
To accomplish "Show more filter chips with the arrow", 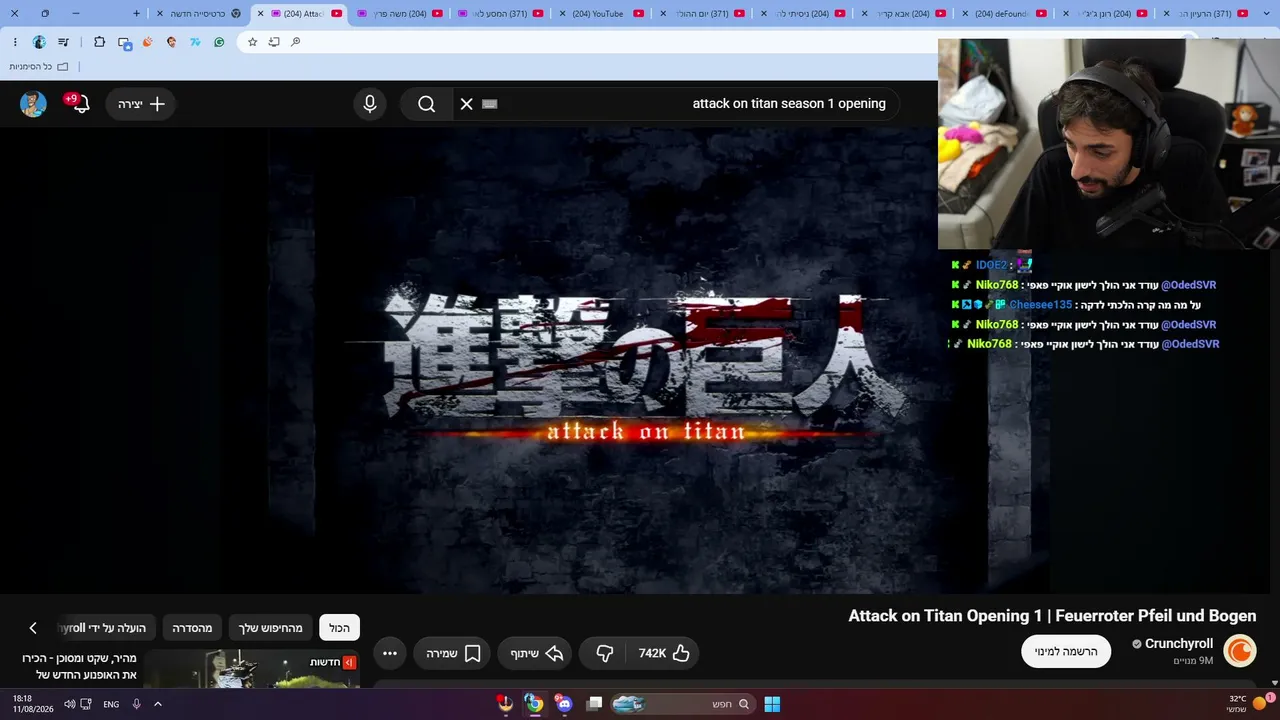I will 33,628.
